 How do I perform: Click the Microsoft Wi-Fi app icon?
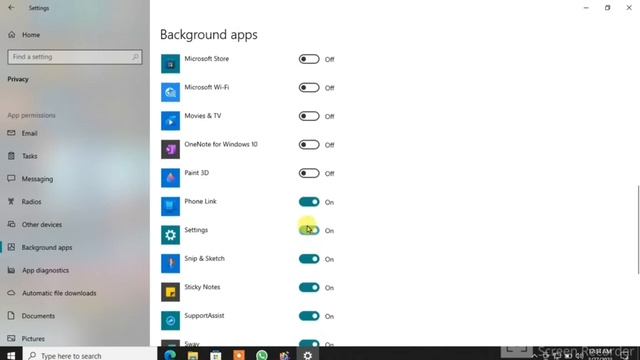click(x=170, y=92)
